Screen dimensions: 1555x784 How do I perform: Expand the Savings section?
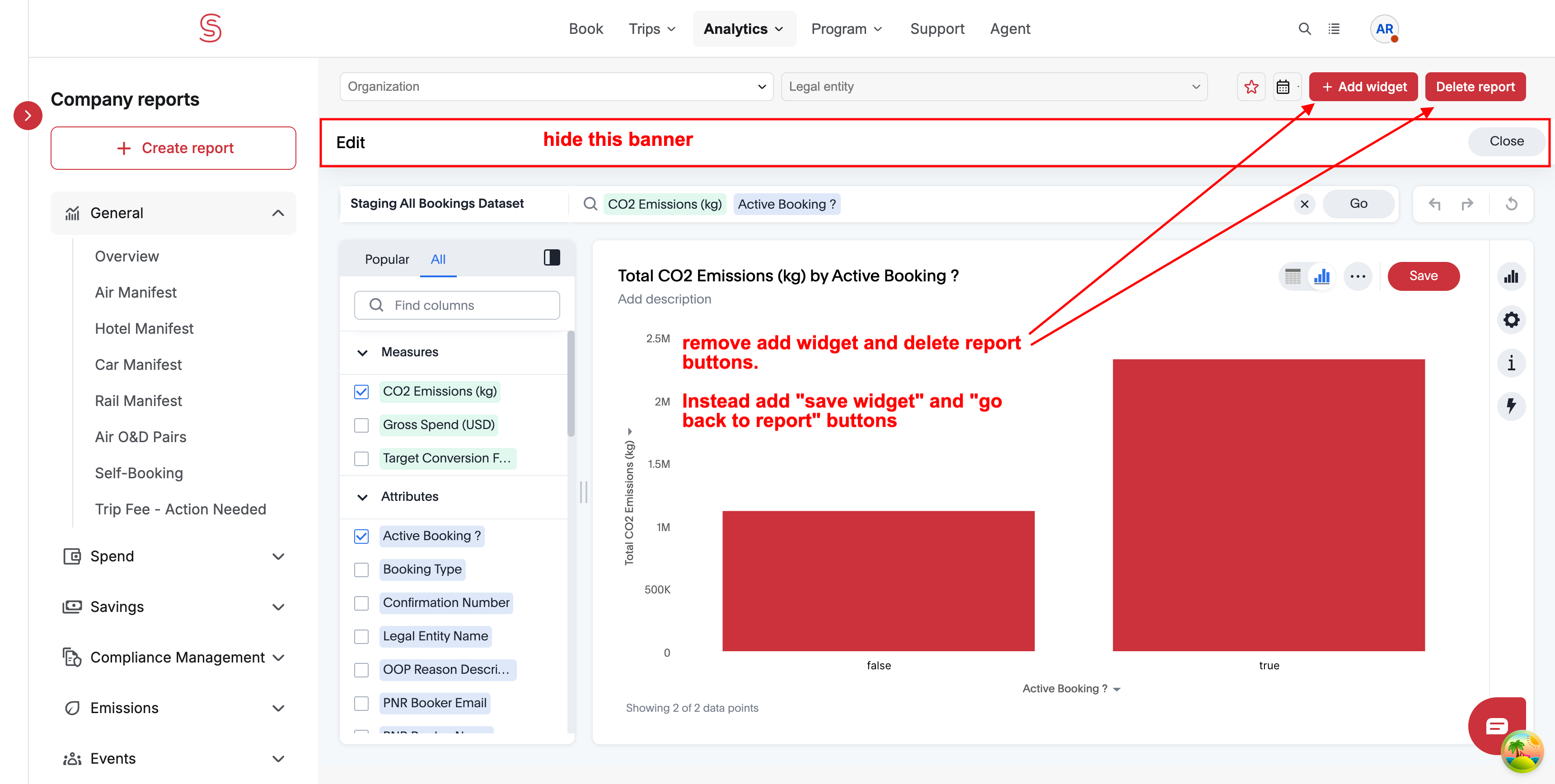coord(173,607)
